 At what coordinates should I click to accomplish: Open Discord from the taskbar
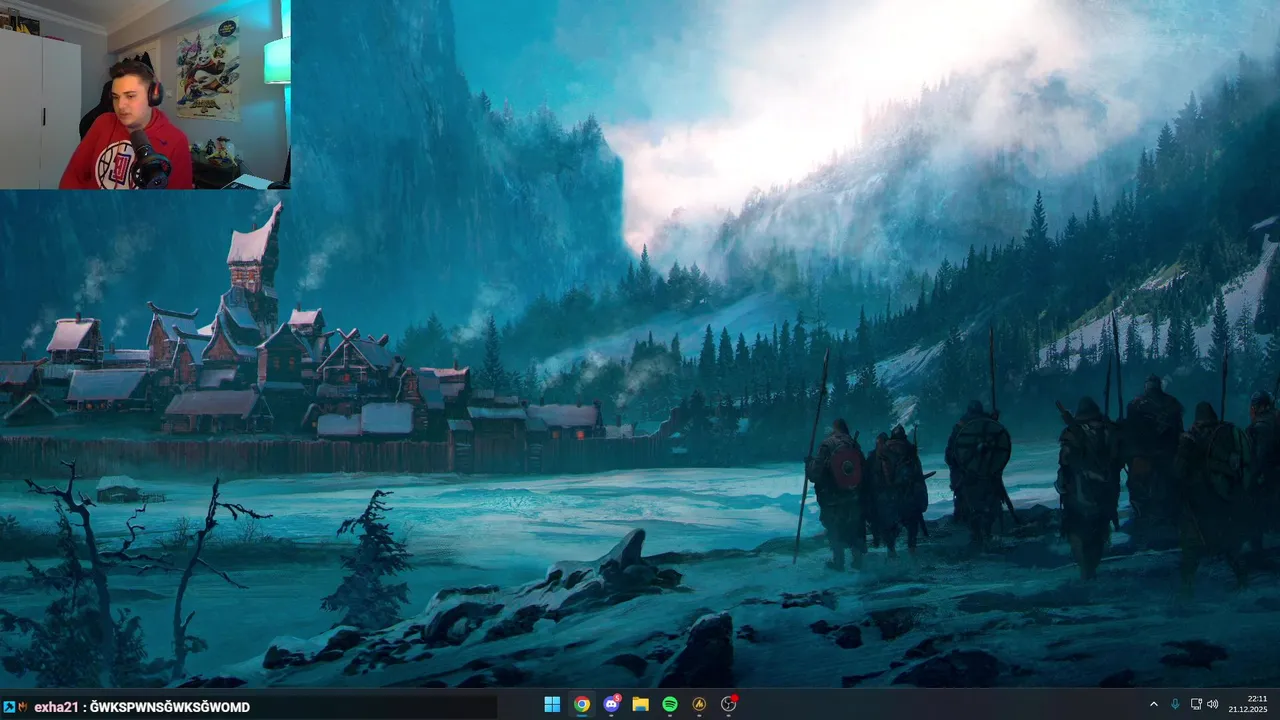point(611,704)
